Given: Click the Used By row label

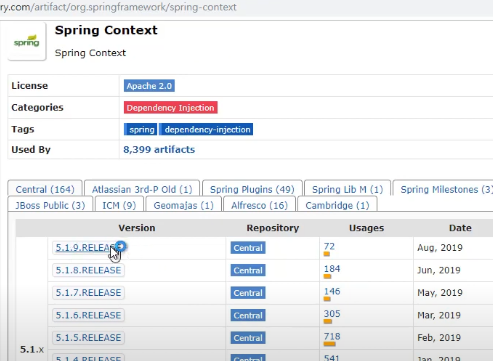Looking at the screenshot, I should 31,149.
